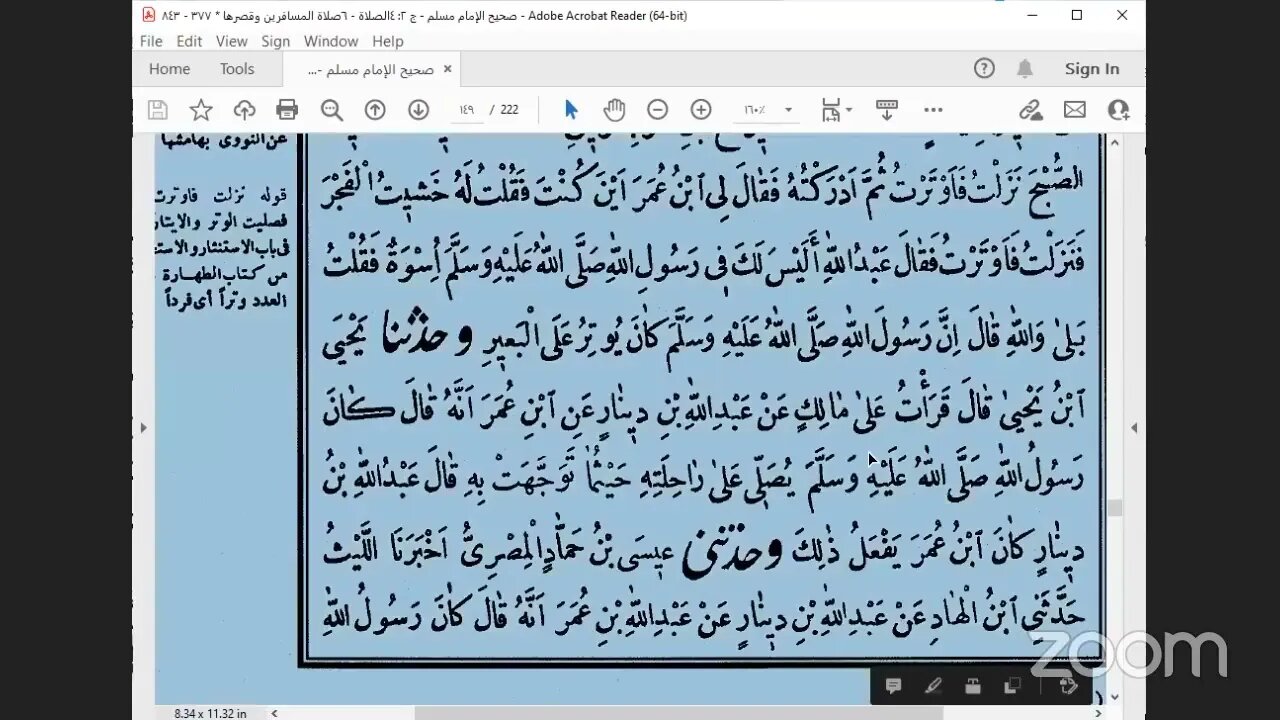Image resolution: width=1280 pixels, height=720 pixels.
Task: Share a link to the file
Action: (1031, 110)
